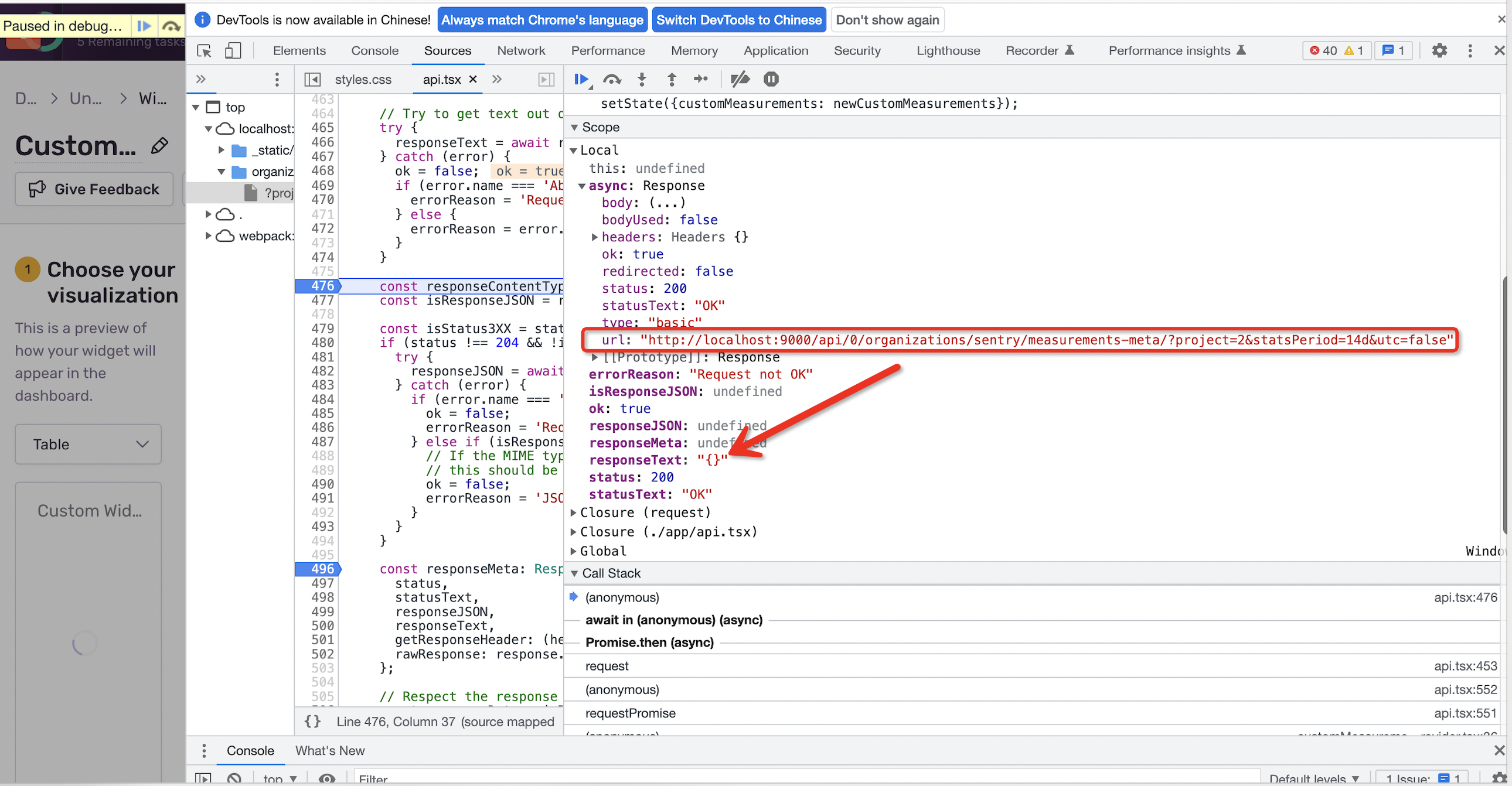1512x786 pixels.
Task: Collapse the Call Stack section
Action: [x=574, y=573]
